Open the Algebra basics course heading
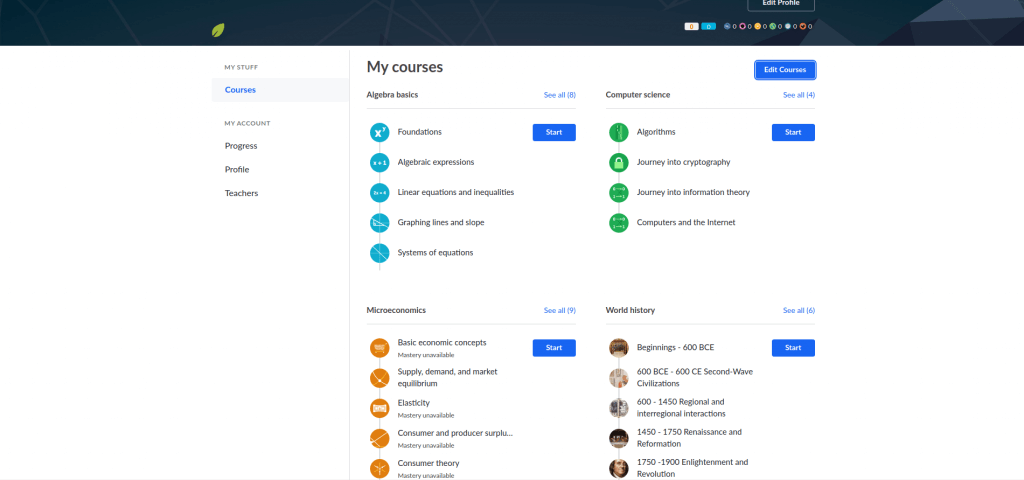 click(x=392, y=95)
